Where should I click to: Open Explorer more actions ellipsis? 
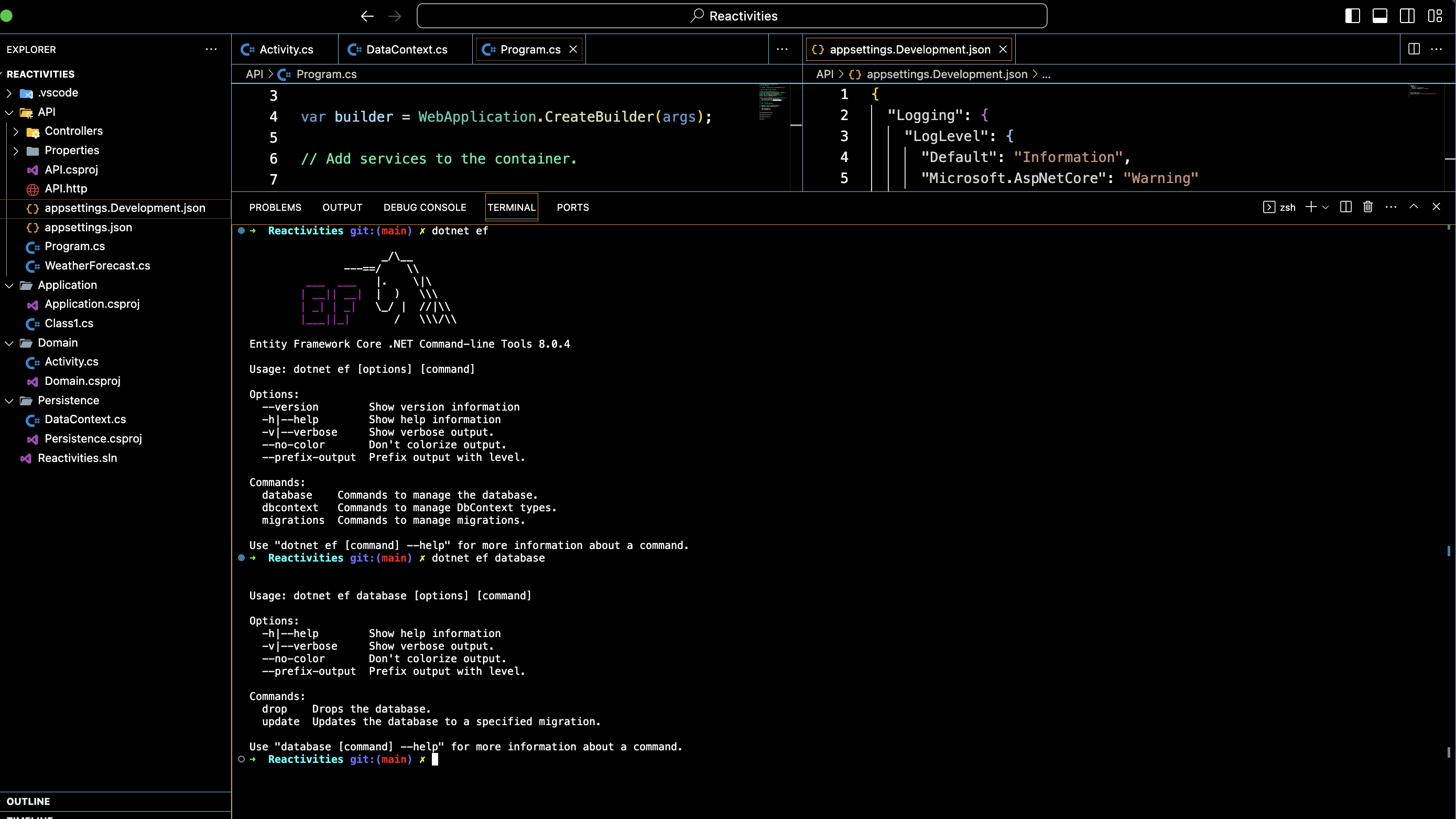coord(211,49)
